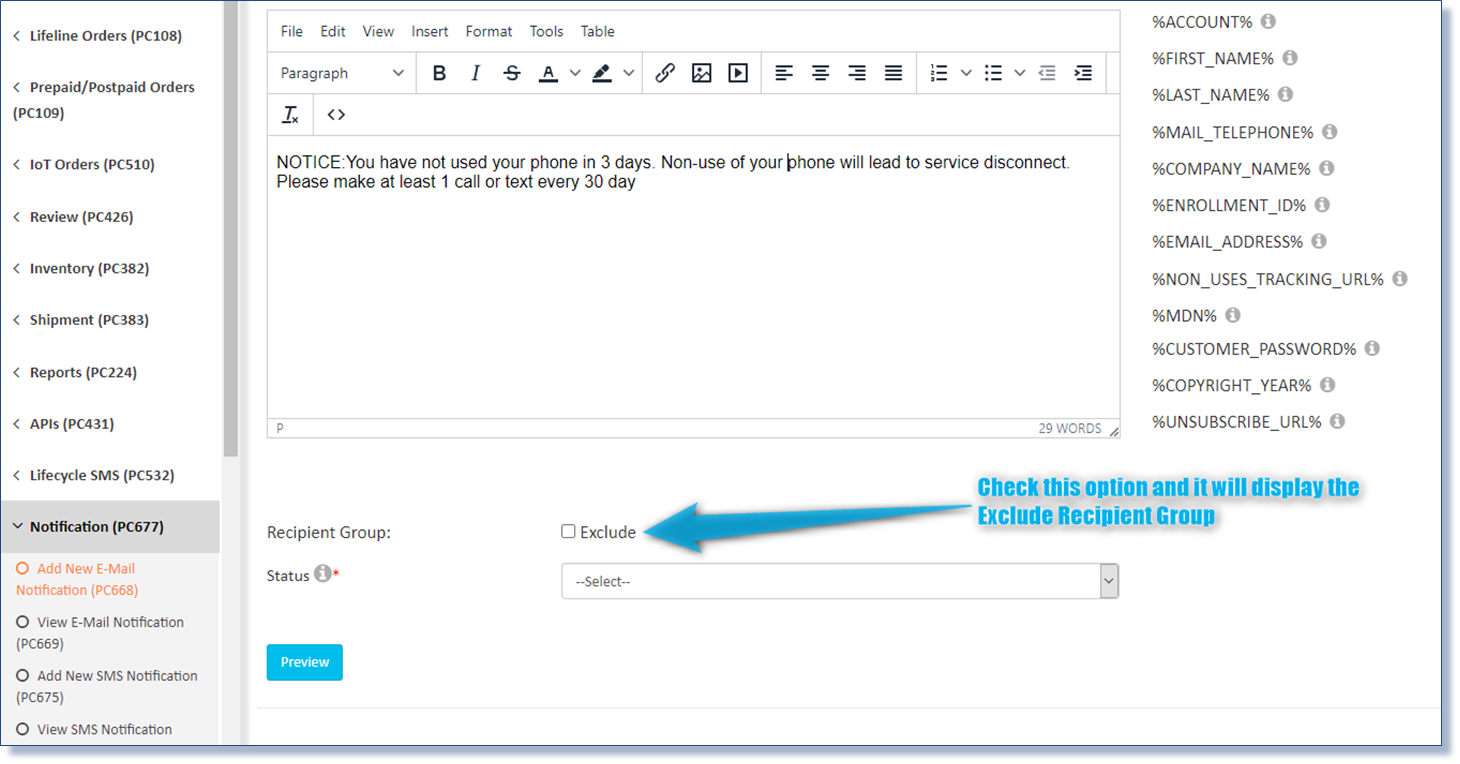Open the text color picker arrow

click(575, 72)
